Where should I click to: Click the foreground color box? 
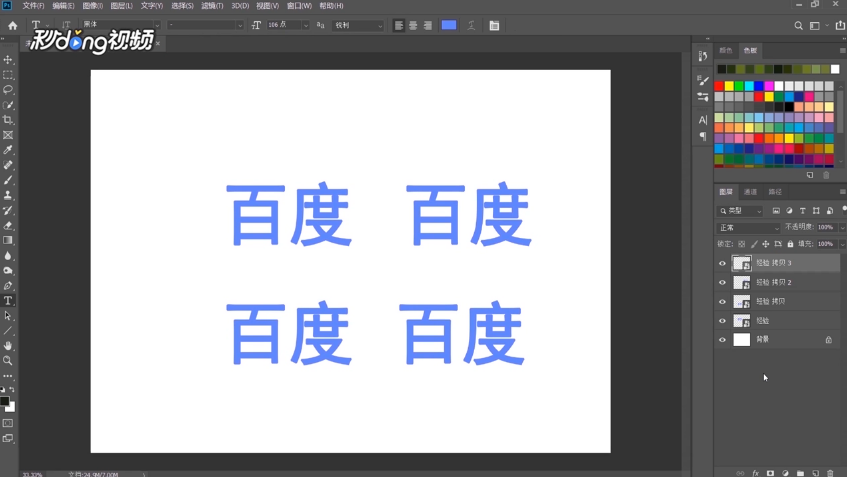[x=5, y=401]
